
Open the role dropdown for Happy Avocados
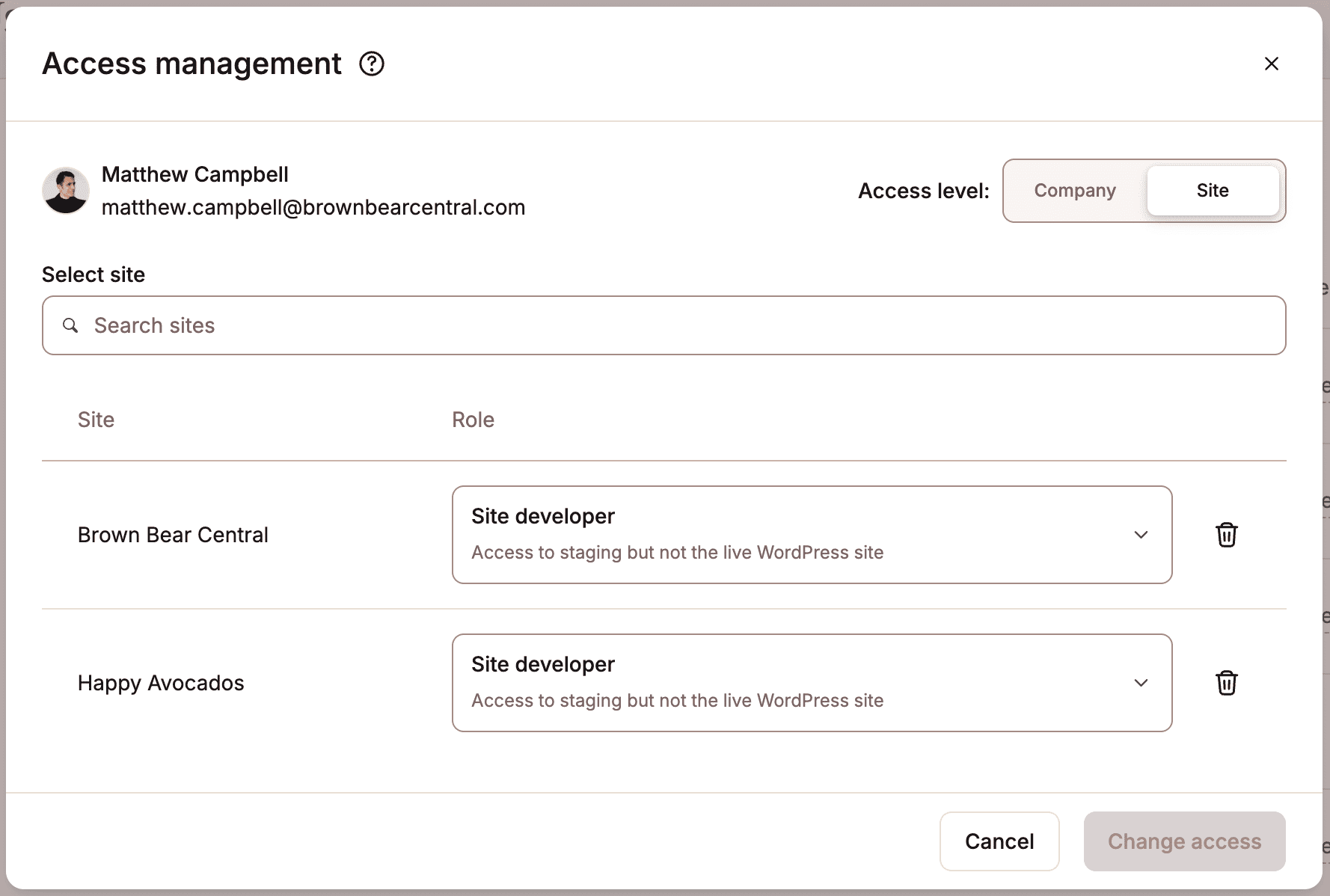(811, 683)
